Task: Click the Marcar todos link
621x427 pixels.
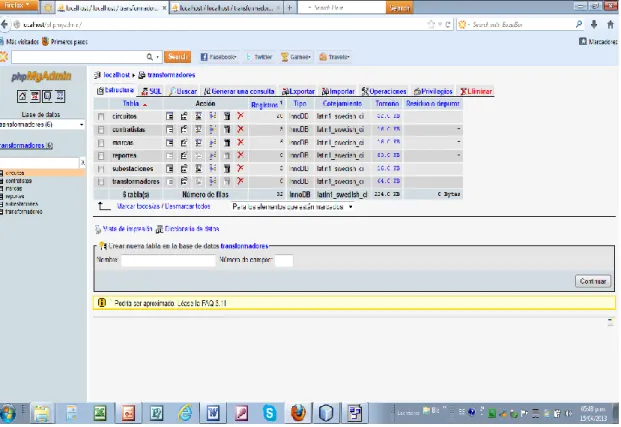Action: click(x=138, y=206)
